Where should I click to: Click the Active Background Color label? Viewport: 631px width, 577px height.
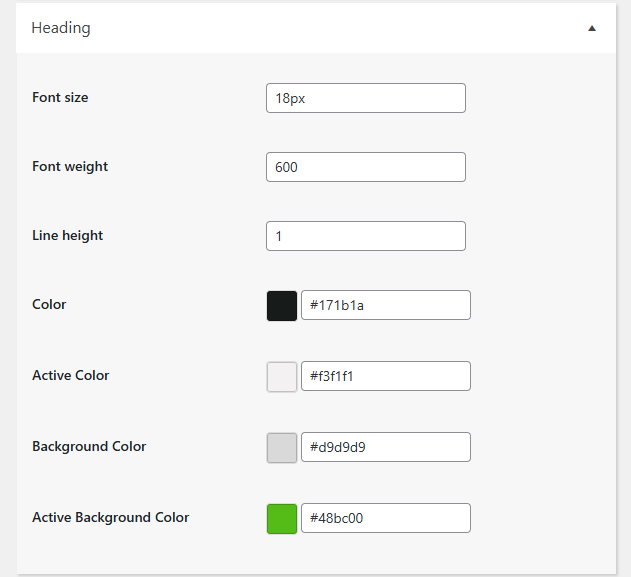pyautogui.click(x=110, y=517)
